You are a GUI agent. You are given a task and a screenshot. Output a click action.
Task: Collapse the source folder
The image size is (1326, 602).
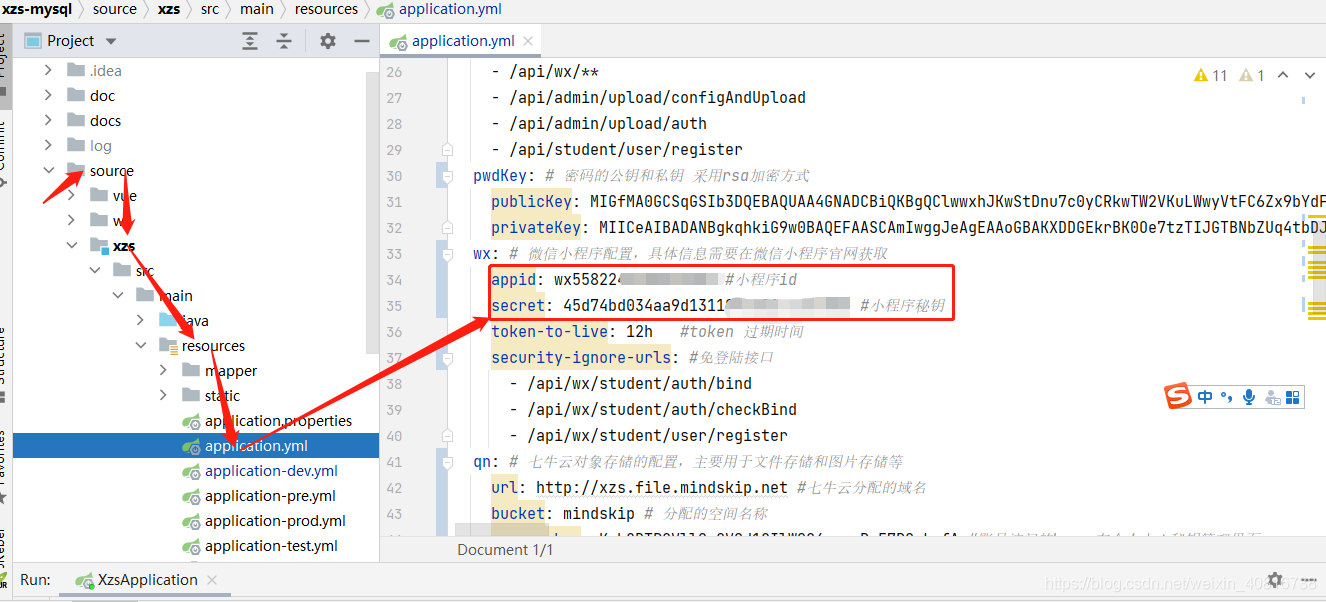(48, 170)
